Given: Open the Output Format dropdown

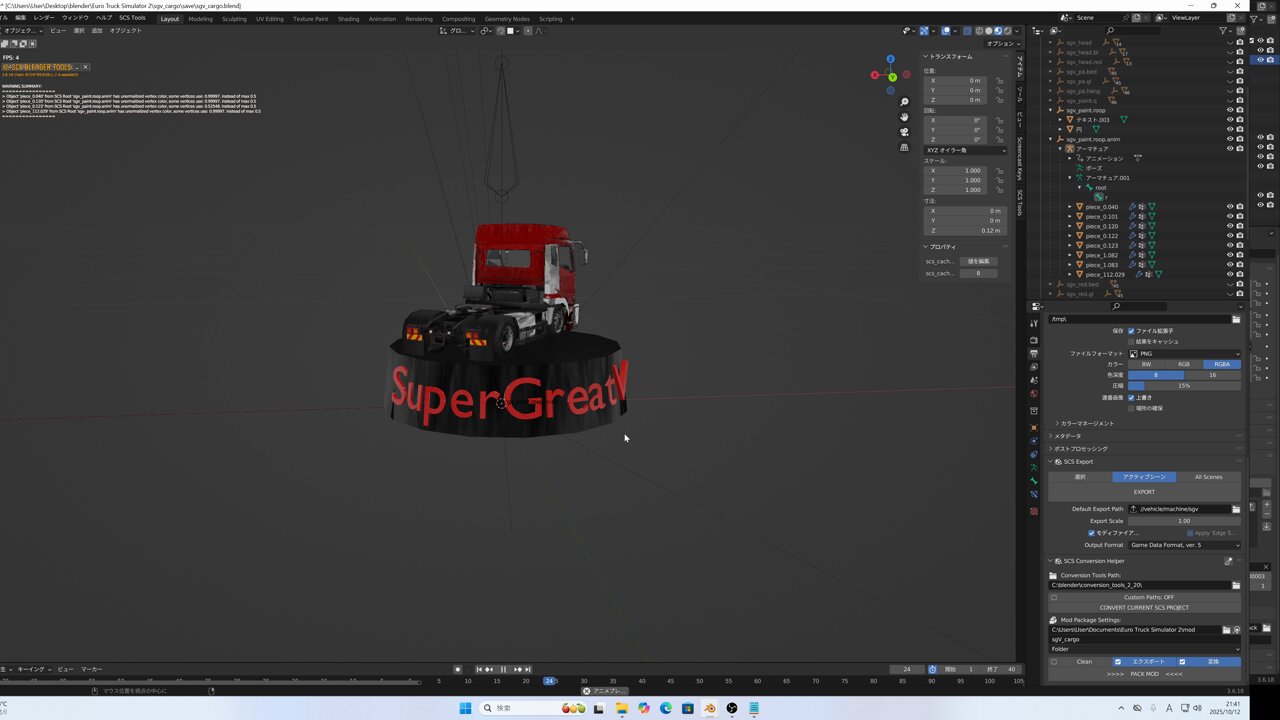Looking at the screenshot, I should tap(1184, 545).
